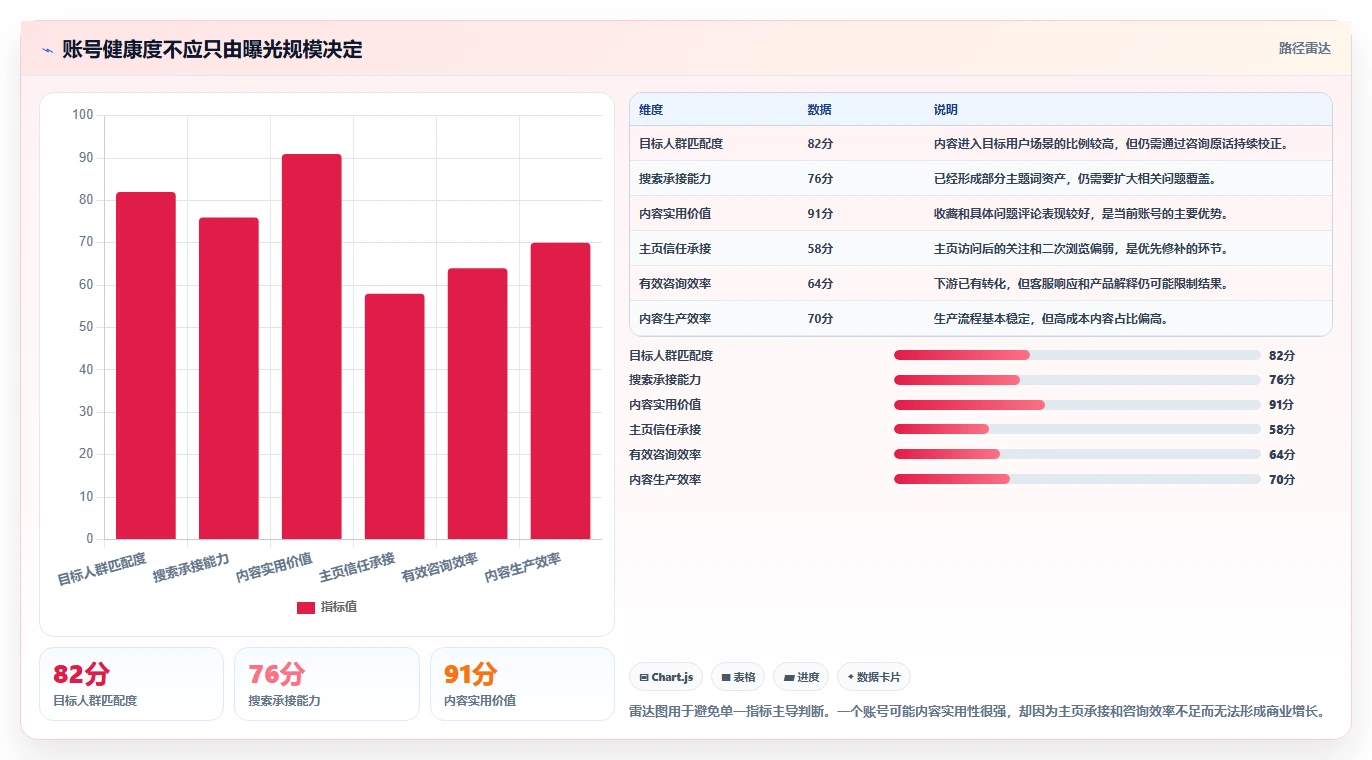Click the 64分 value next to the progress bar

tap(1282, 455)
